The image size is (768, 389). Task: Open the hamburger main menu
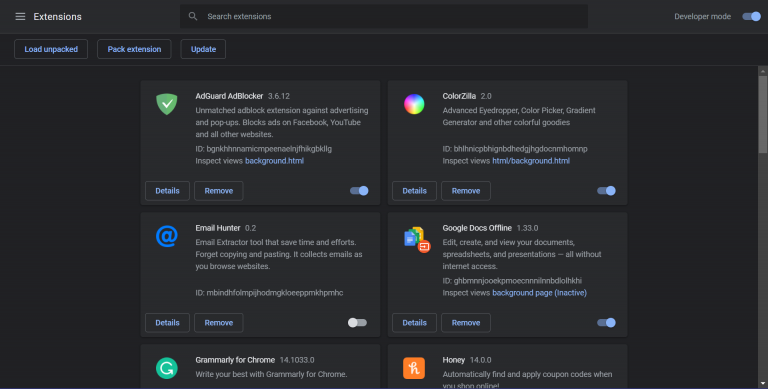(20, 17)
